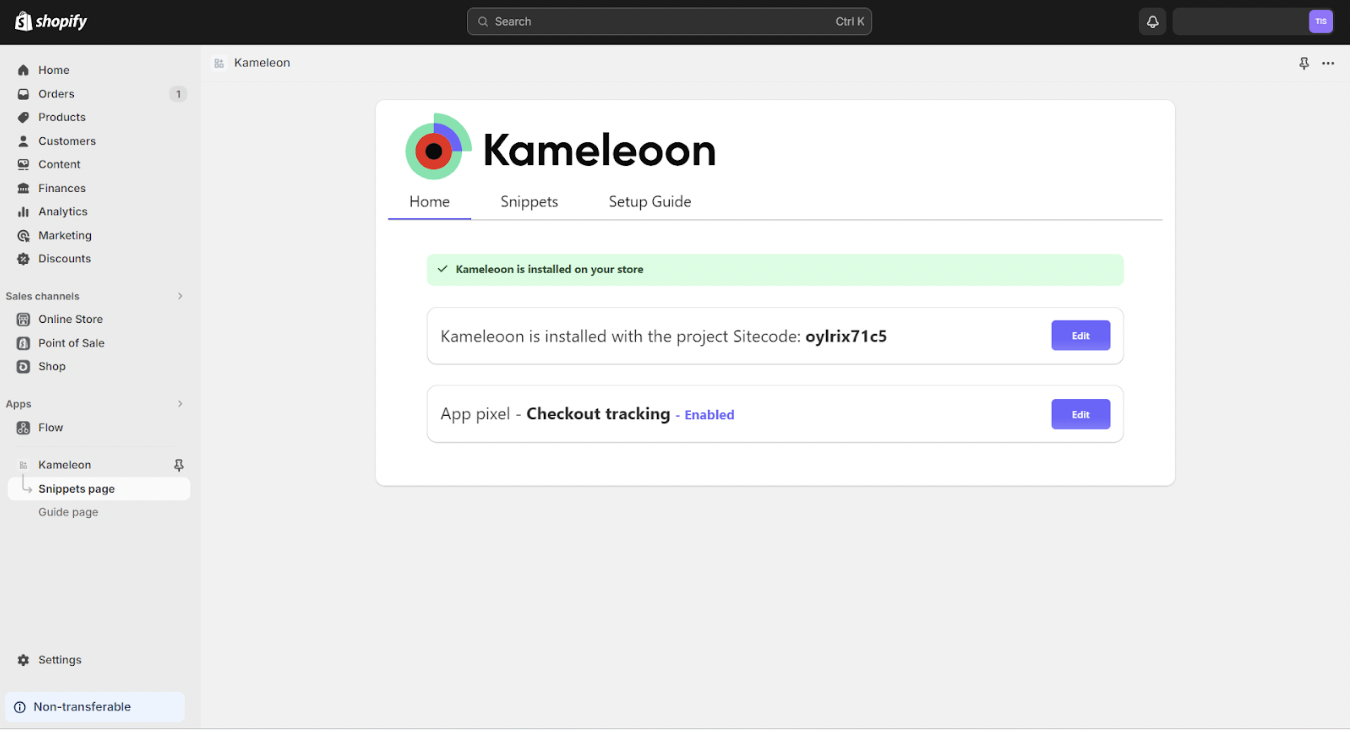Switch to the Snippets tab

click(529, 202)
